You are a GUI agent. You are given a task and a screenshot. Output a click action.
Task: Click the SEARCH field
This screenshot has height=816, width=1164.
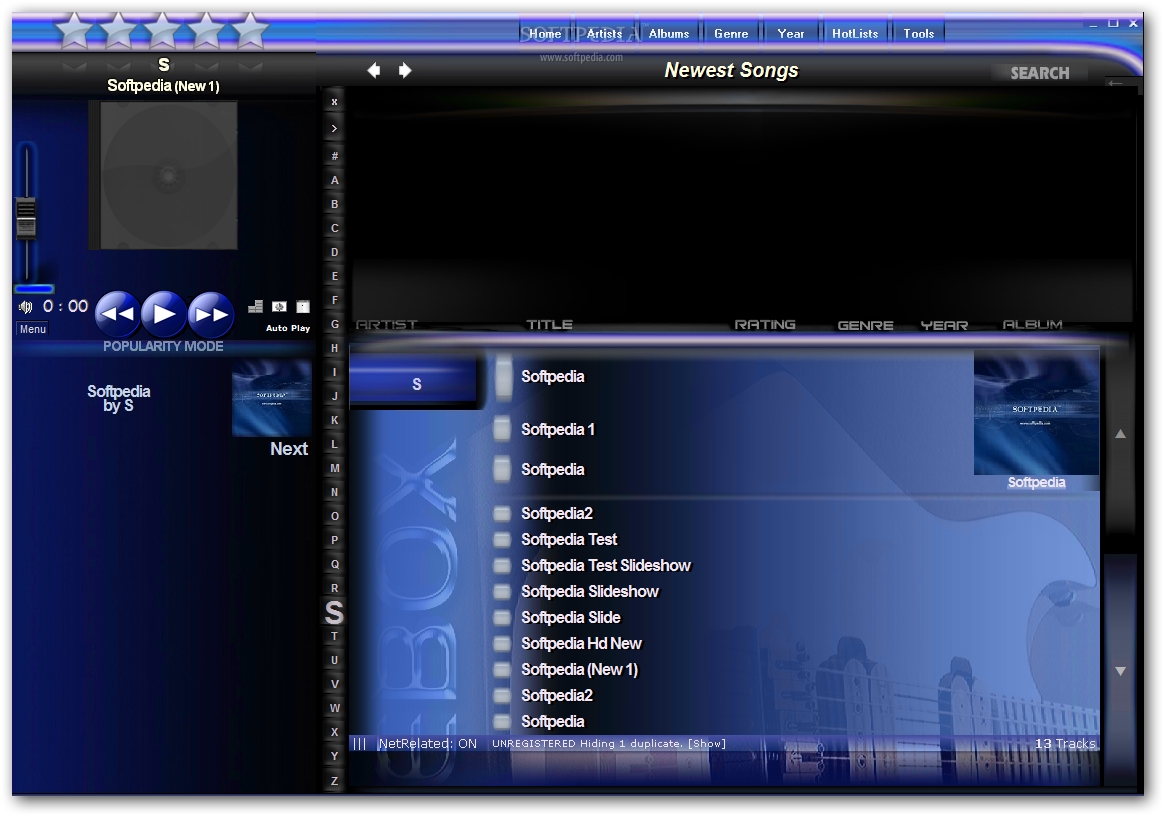(x=1039, y=73)
